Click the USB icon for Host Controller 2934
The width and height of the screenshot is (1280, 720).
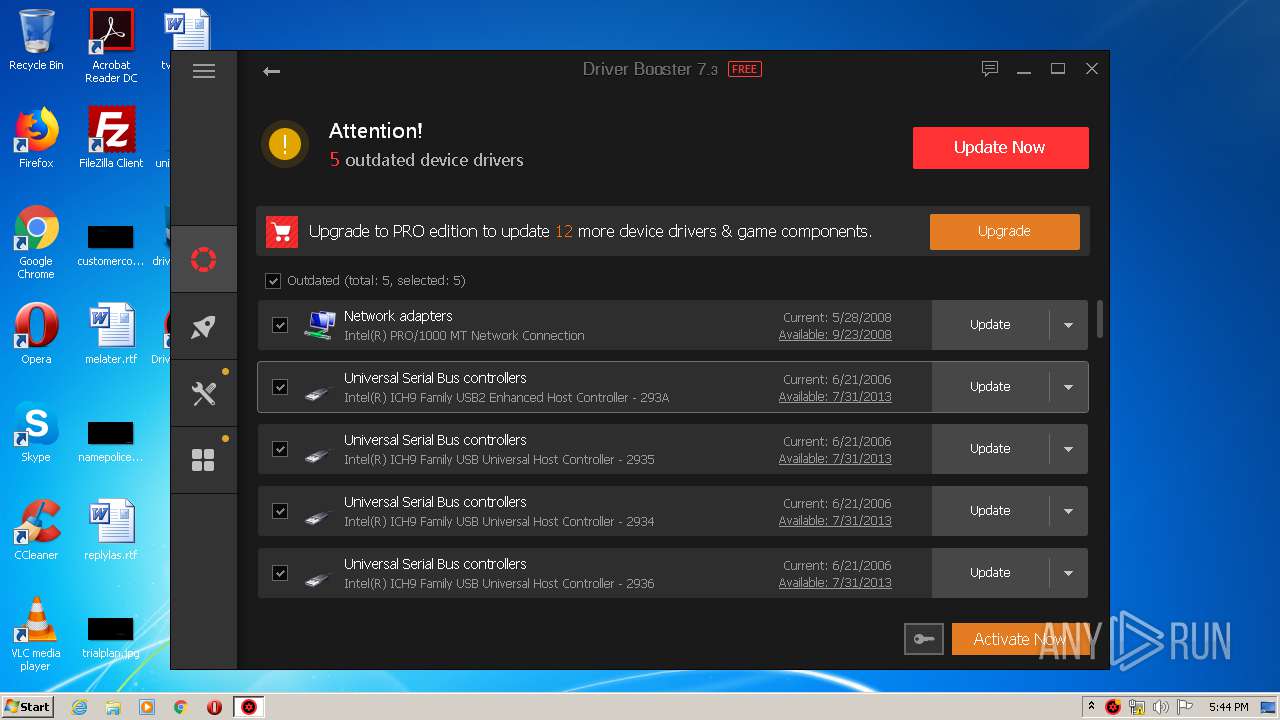click(317, 518)
